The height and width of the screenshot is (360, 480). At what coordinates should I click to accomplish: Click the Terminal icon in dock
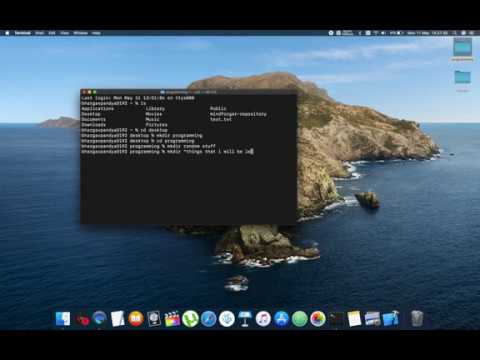coord(336,319)
